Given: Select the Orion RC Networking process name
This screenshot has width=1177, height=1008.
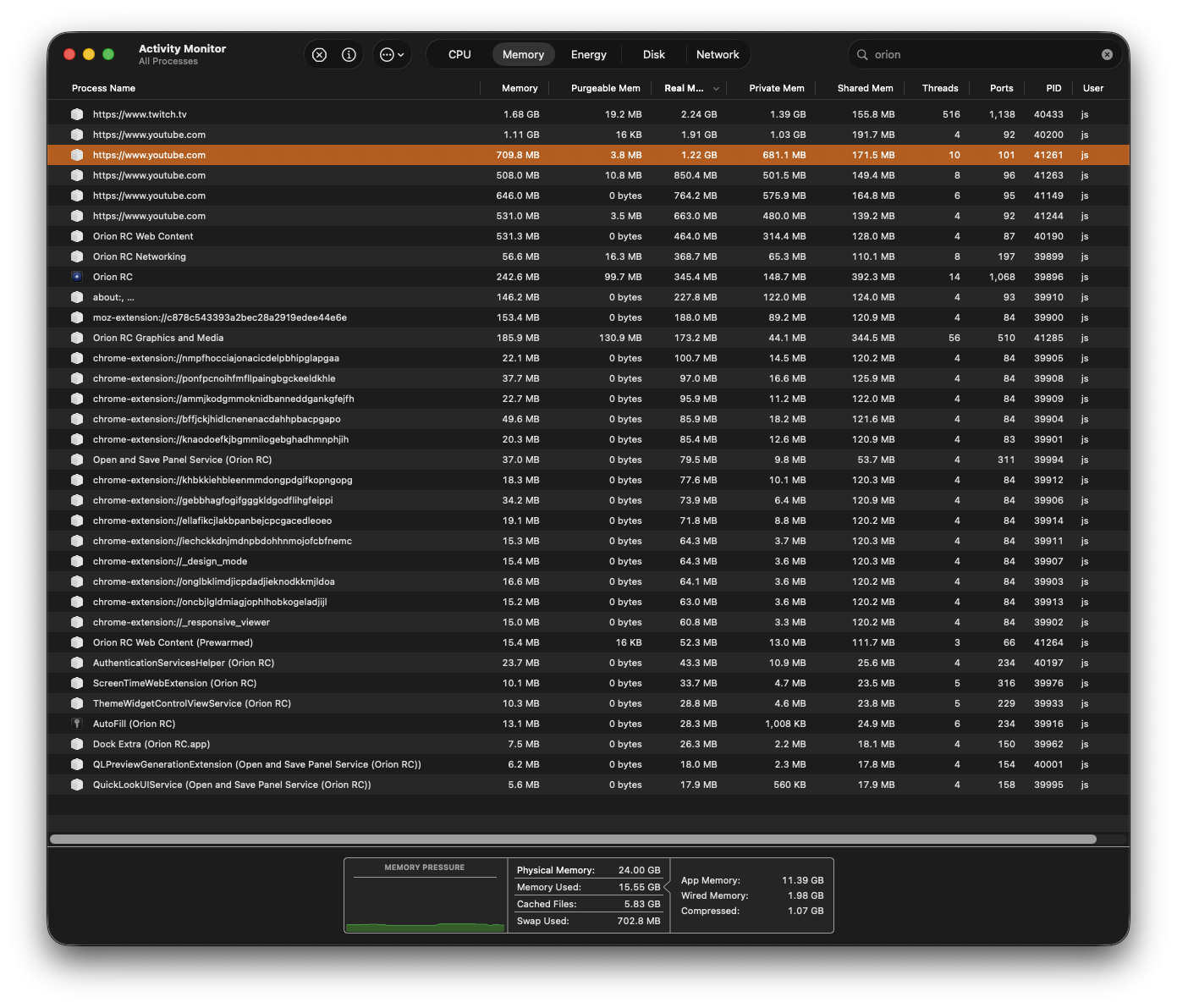Looking at the screenshot, I should pyautogui.click(x=140, y=256).
